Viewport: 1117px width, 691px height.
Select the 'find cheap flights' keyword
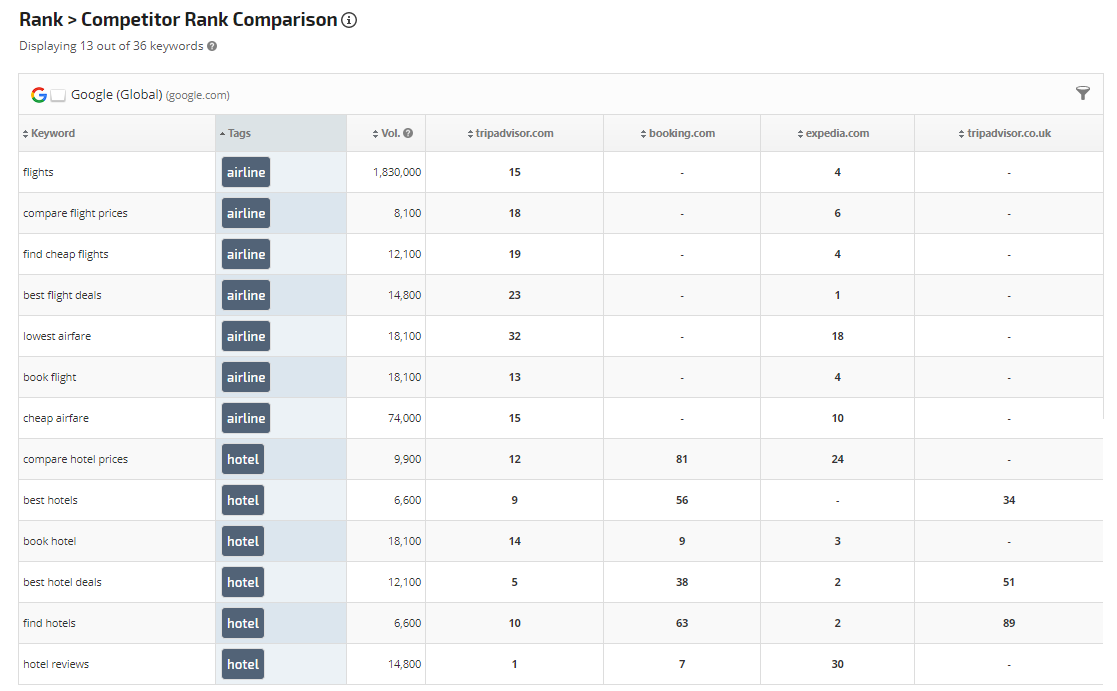coord(66,254)
